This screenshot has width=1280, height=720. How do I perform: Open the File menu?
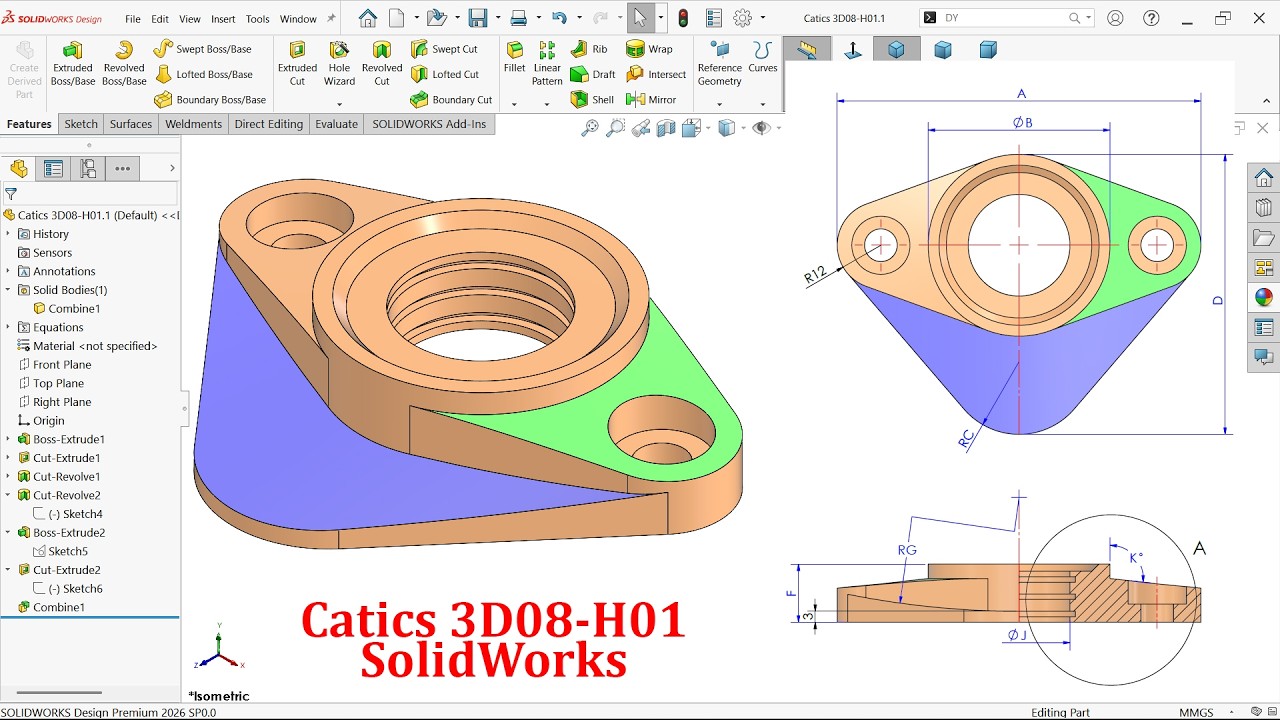[x=133, y=19]
